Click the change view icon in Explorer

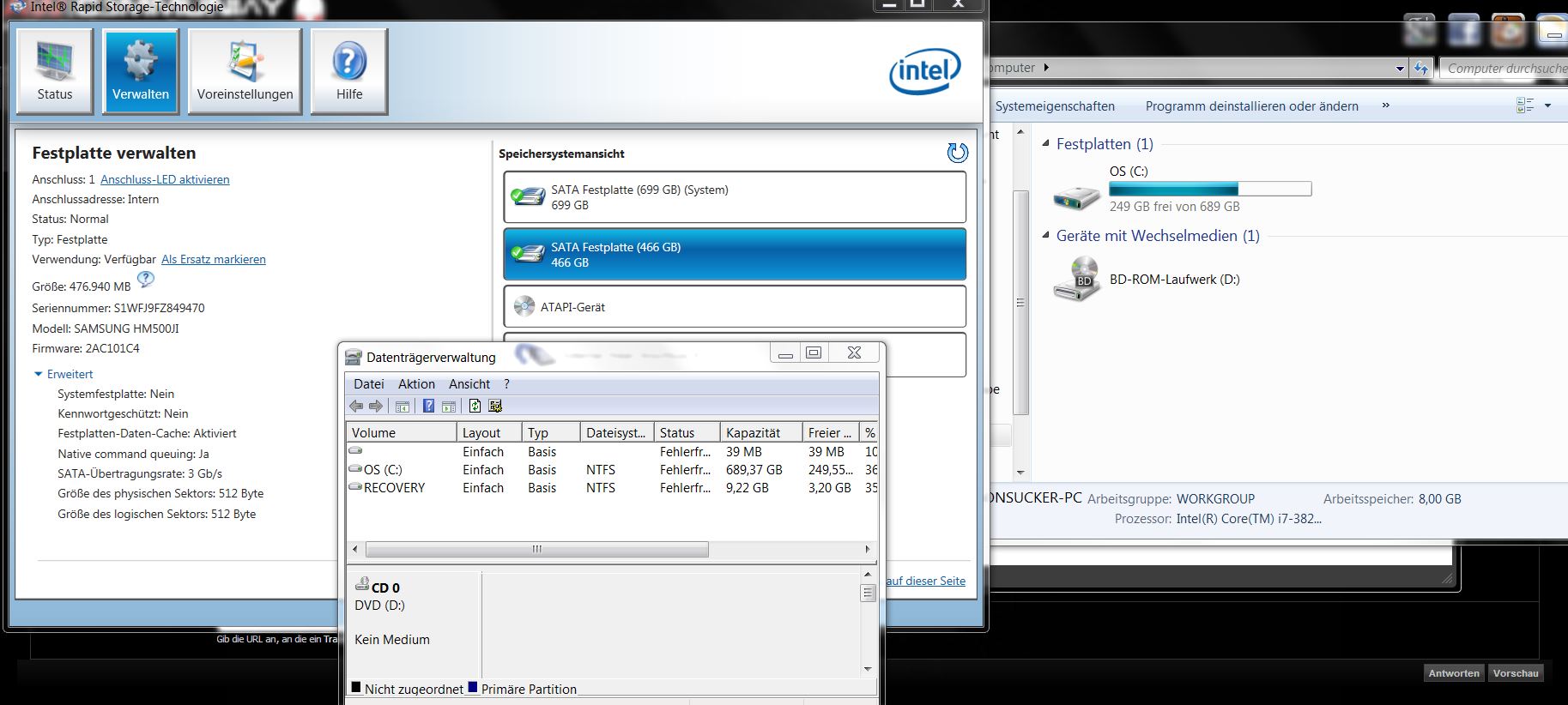point(1525,105)
